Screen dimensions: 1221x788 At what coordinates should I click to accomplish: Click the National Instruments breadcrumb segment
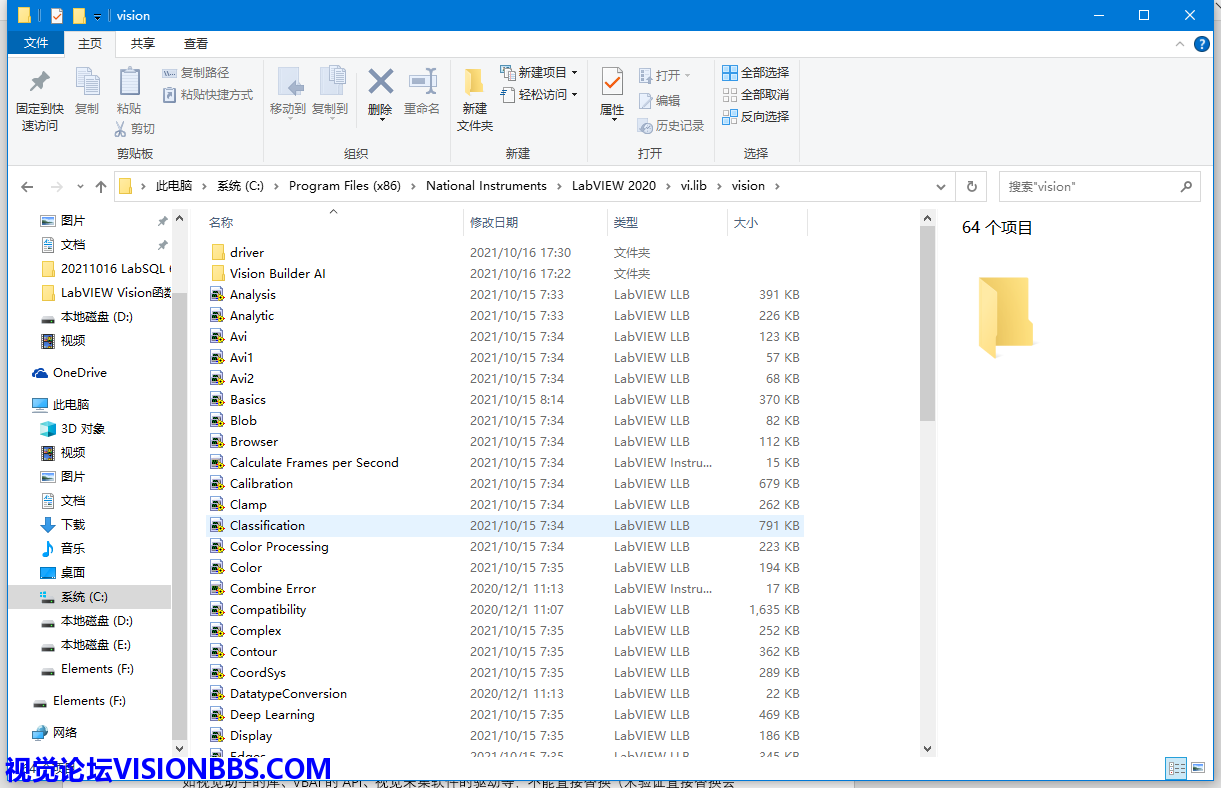486,186
